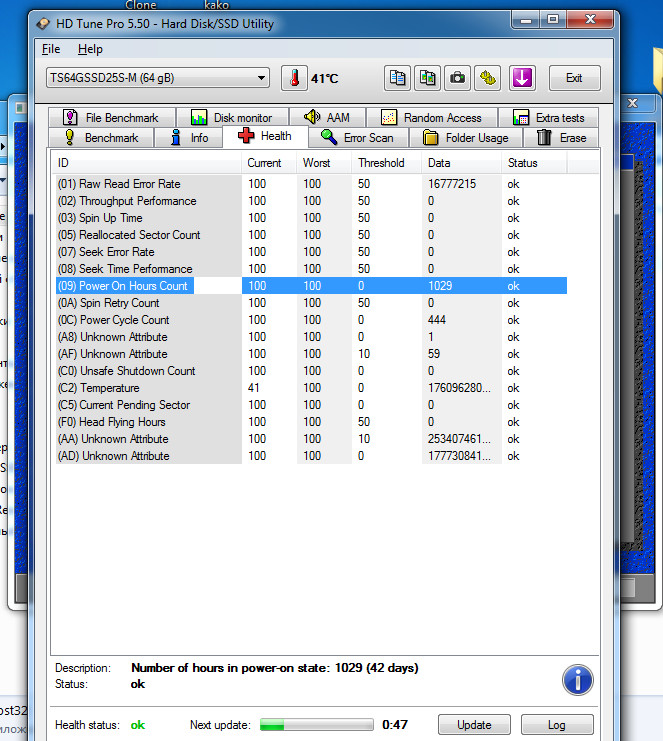Viewport: 663px width, 741px height.
Task: Click the Exit button
Action: tap(575, 78)
